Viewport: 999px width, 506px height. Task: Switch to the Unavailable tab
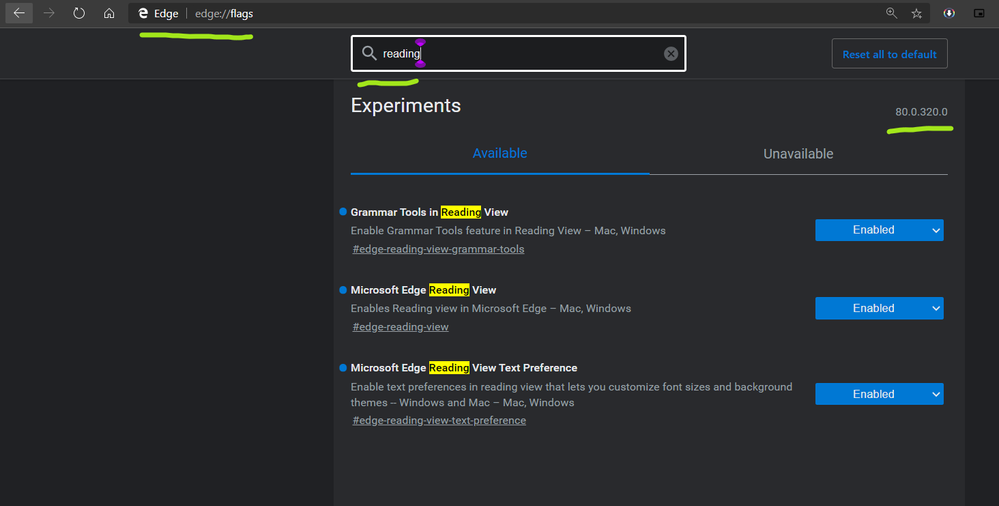click(798, 154)
